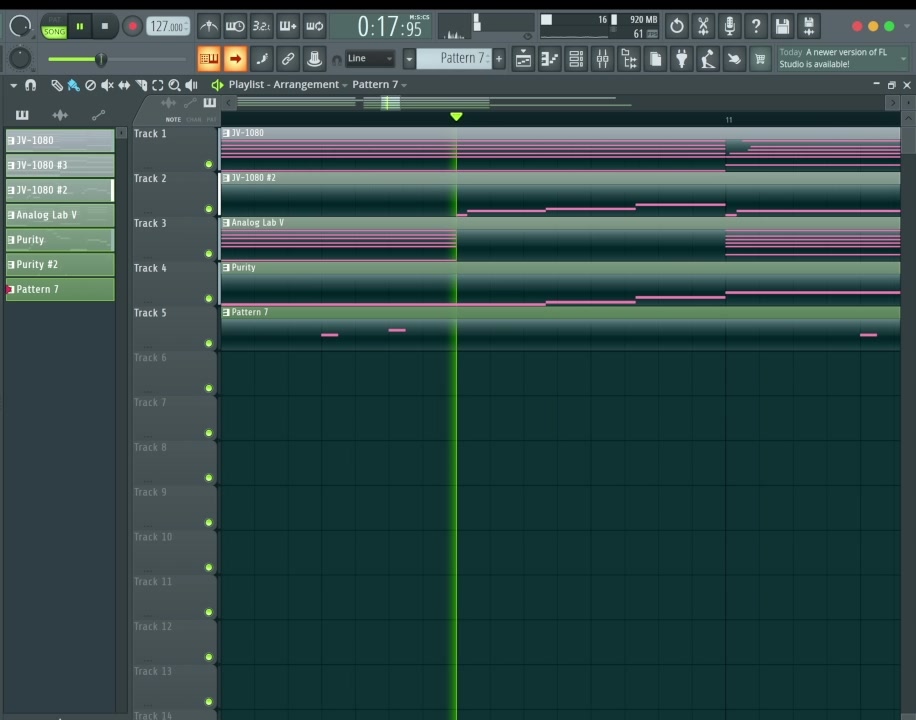The width and height of the screenshot is (916, 720).
Task: Save the project with the floppy icon
Action: click(782, 26)
